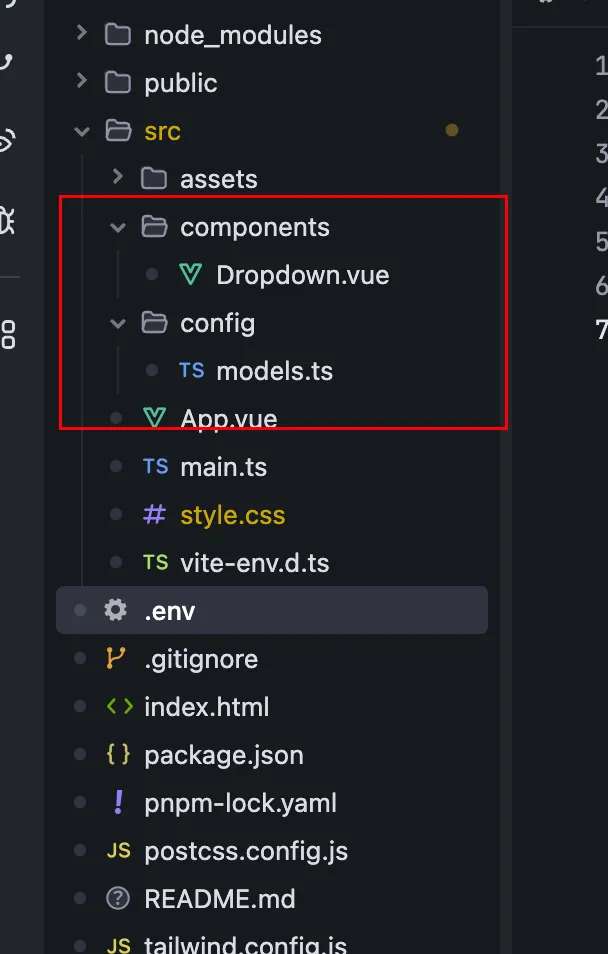Click the exclamation icon beside pnpm-lock.yaml
608x954 pixels.
pos(118,803)
